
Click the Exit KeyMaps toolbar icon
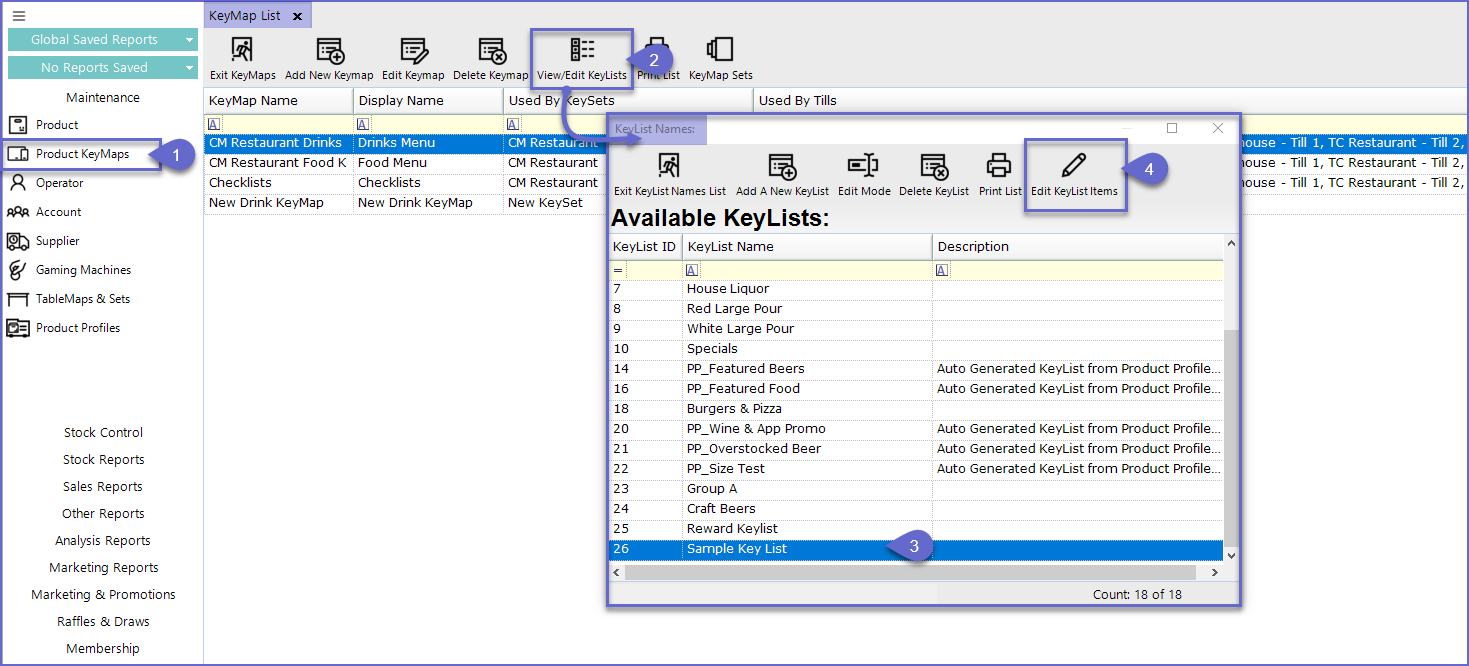coord(243,59)
